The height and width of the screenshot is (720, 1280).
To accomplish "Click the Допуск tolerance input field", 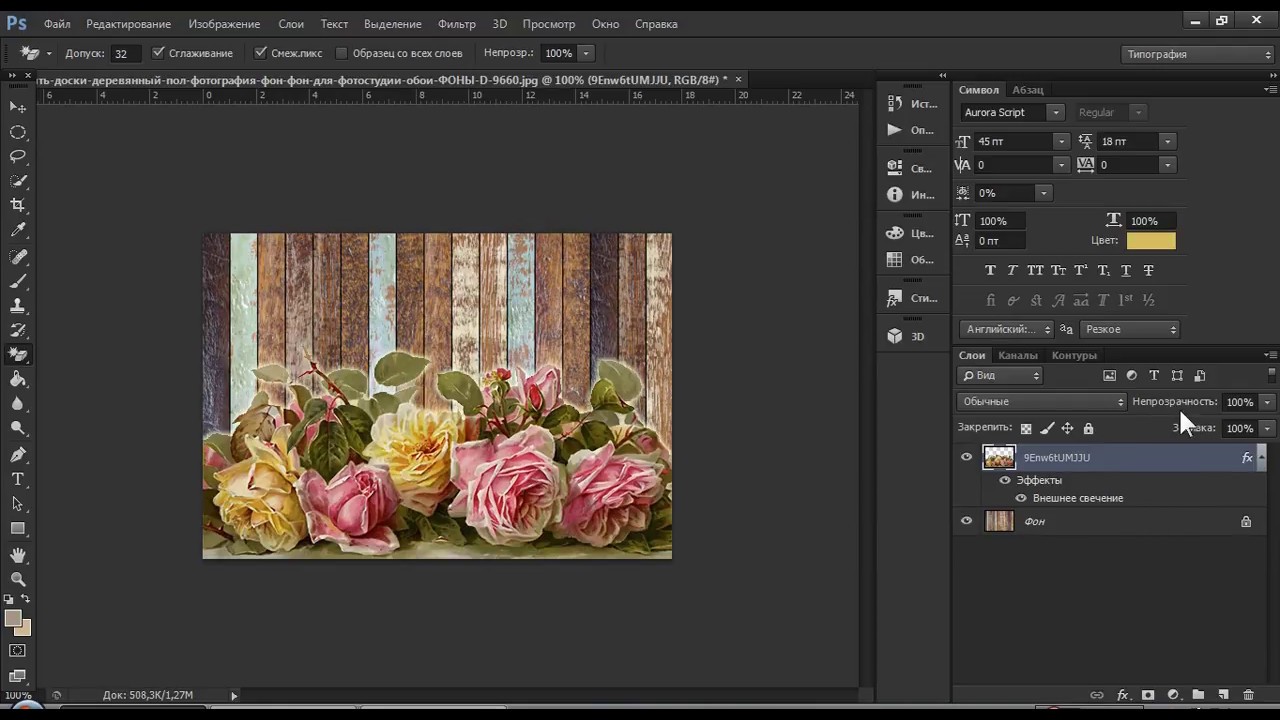I will [x=124, y=53].
